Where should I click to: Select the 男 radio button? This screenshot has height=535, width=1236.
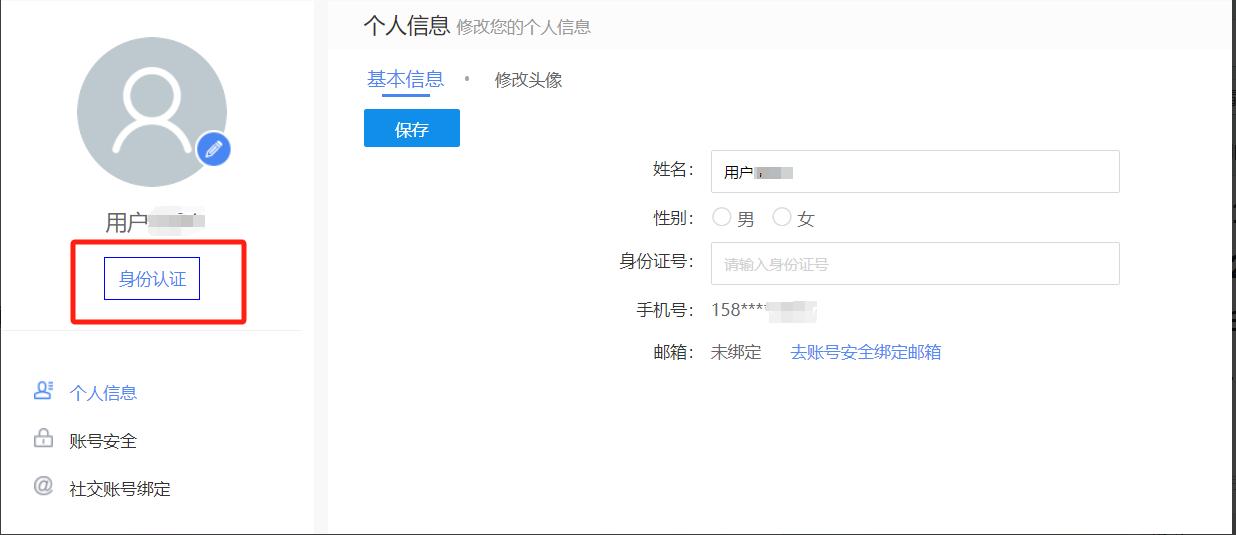click(x=722, y=217)
